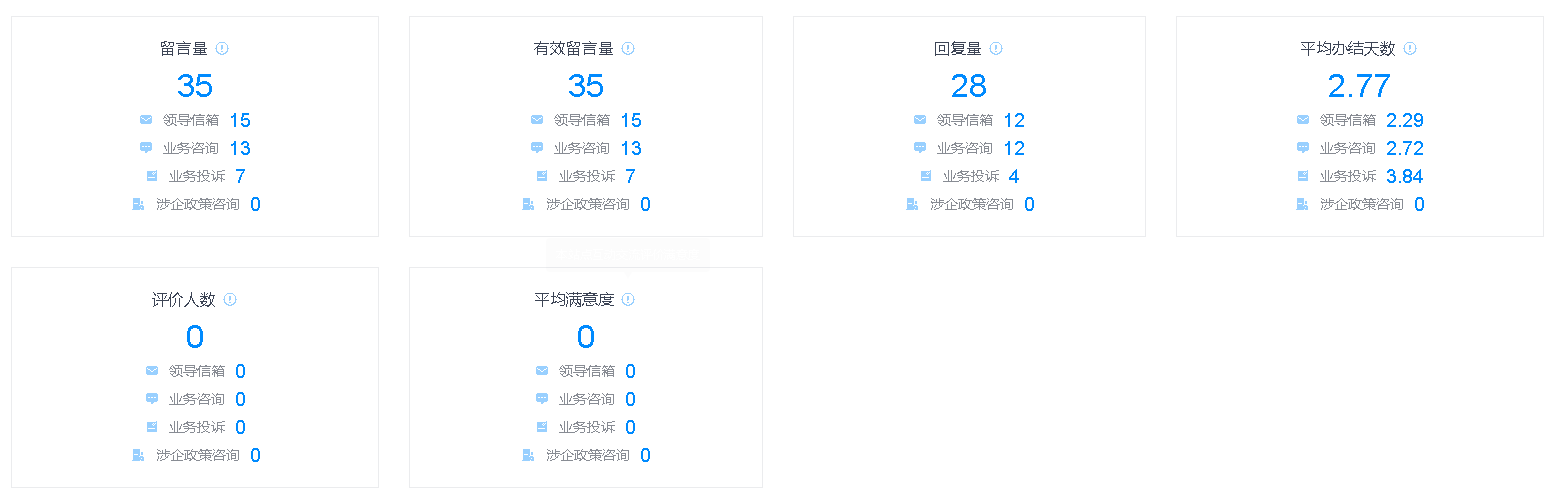The height and width of the screenshot is (493, 1563).
Task: Click info icon next to 回复量
Action: tap(996, 48)
